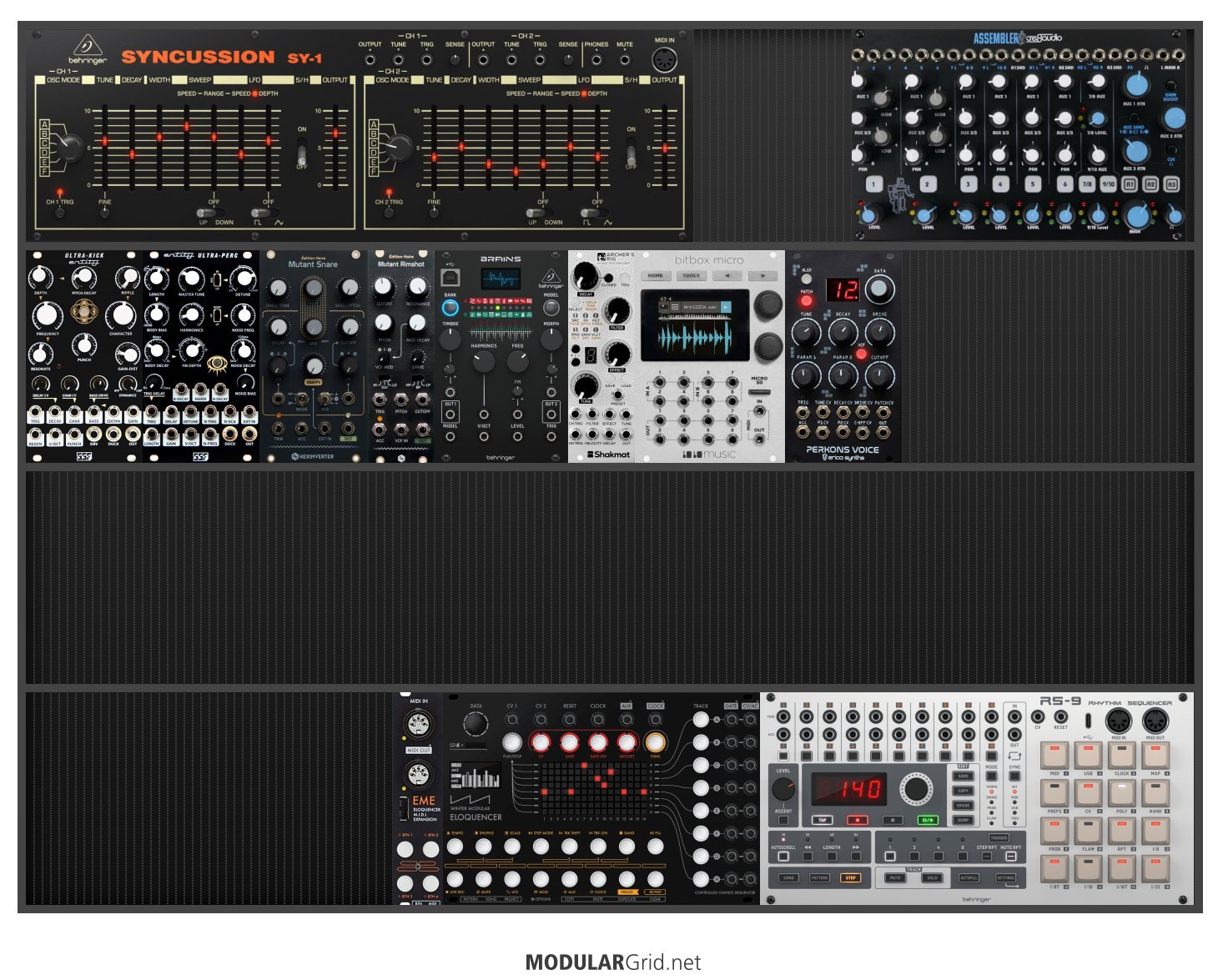This screenshot has height=980, width=1228.
Task: Click the Eloquencer red GATE button
Action: pyautogui.click(x=569, y=742)
